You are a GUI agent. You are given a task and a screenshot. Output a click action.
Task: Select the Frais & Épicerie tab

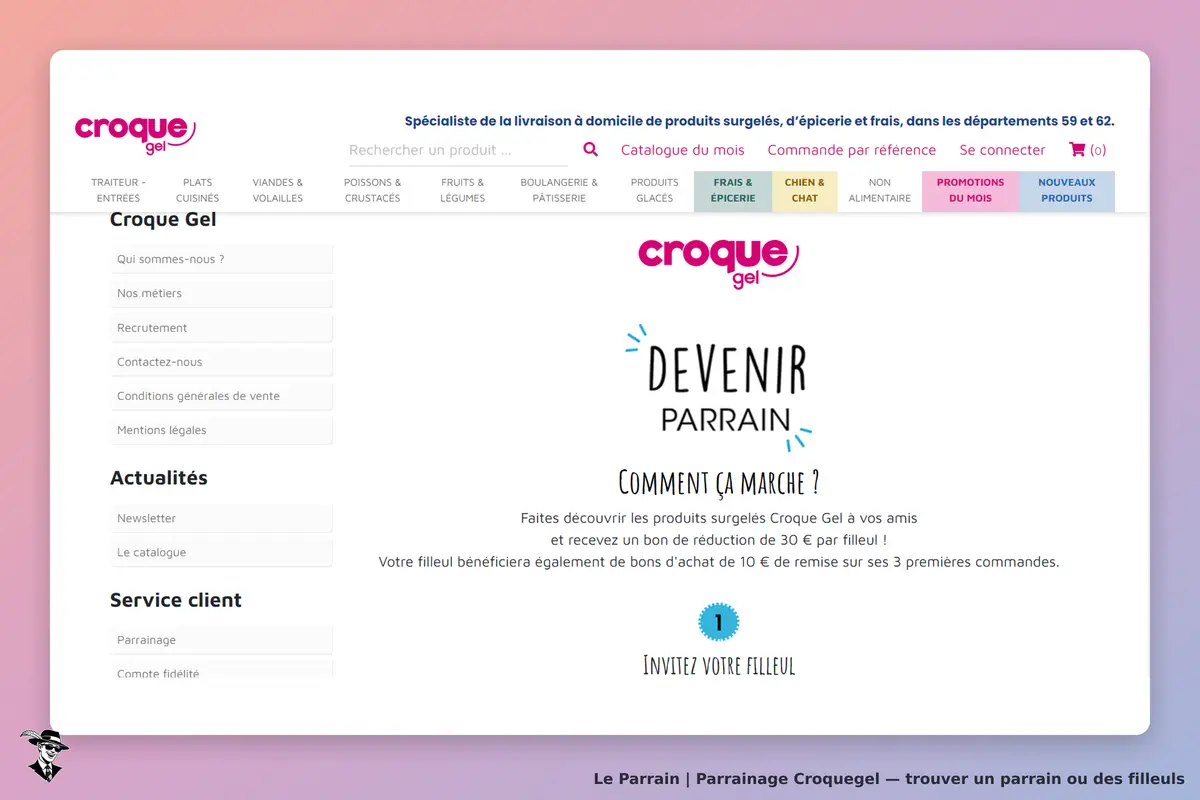(x=733, y=191)
